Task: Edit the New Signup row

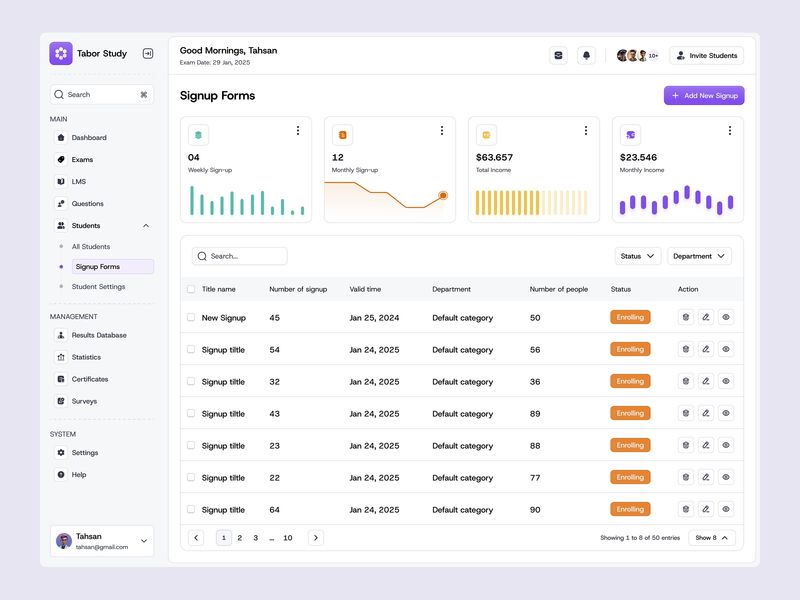Action: click(706, 317)
